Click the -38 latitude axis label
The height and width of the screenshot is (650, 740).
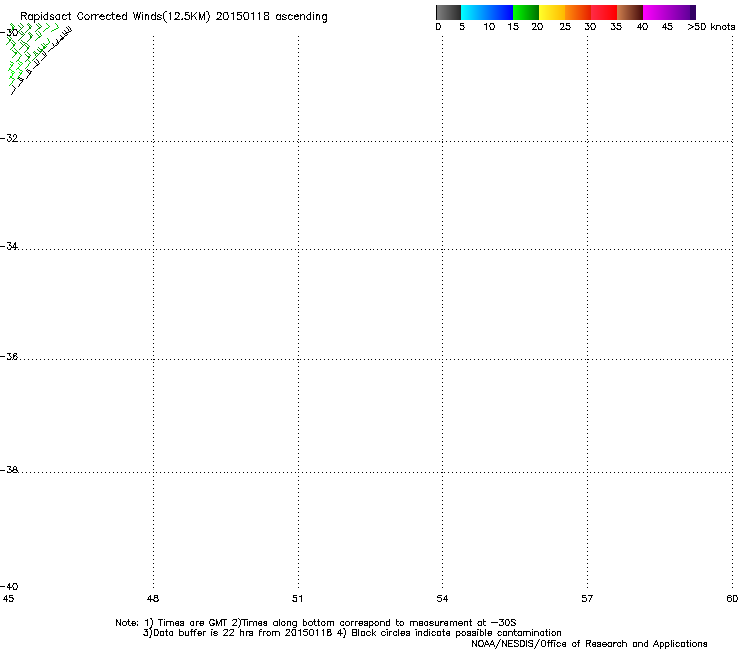(9, 470)
